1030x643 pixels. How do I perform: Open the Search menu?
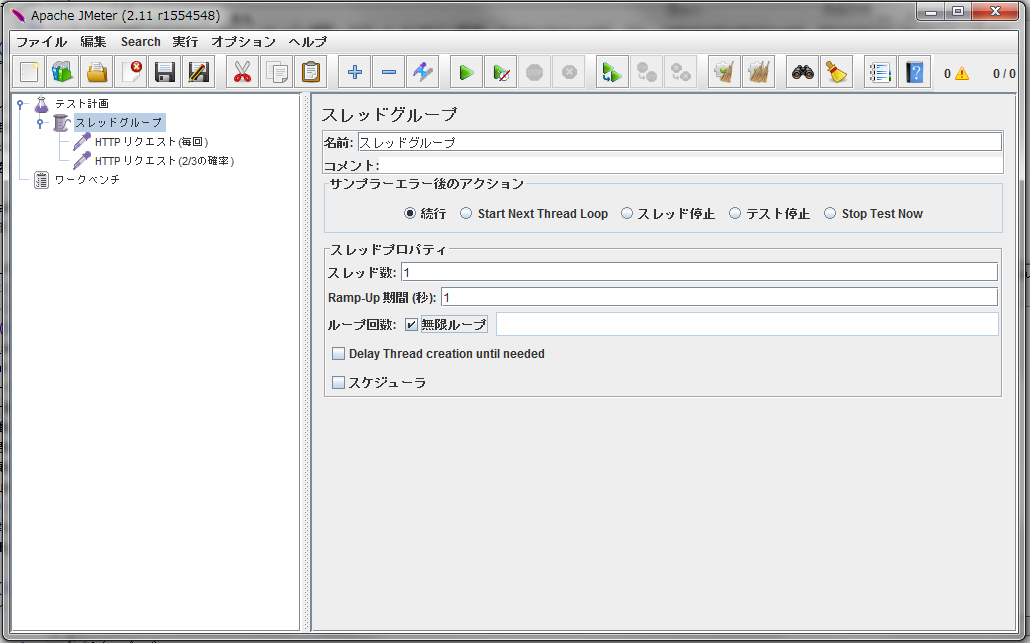pyautogui.click(x=141, y=41)
